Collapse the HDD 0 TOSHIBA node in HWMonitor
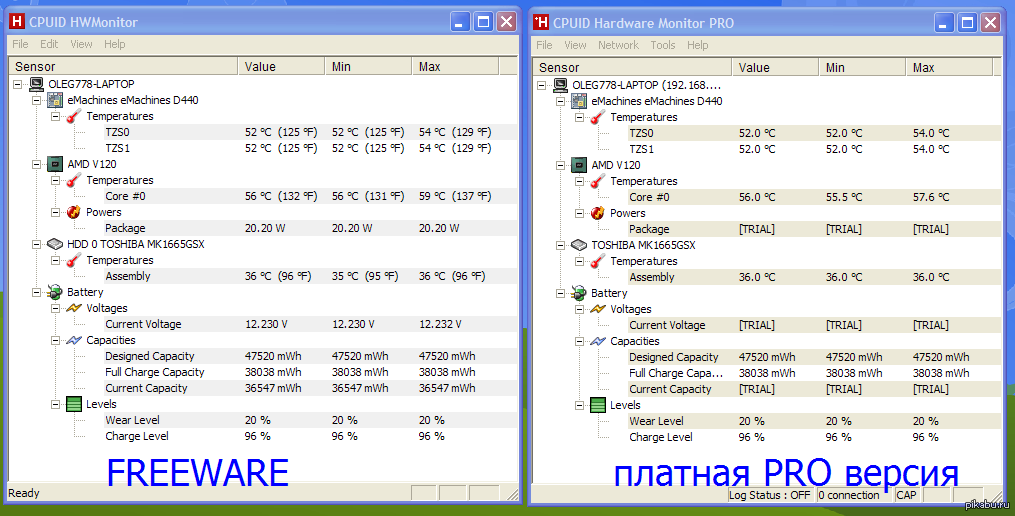 point(36,244)
